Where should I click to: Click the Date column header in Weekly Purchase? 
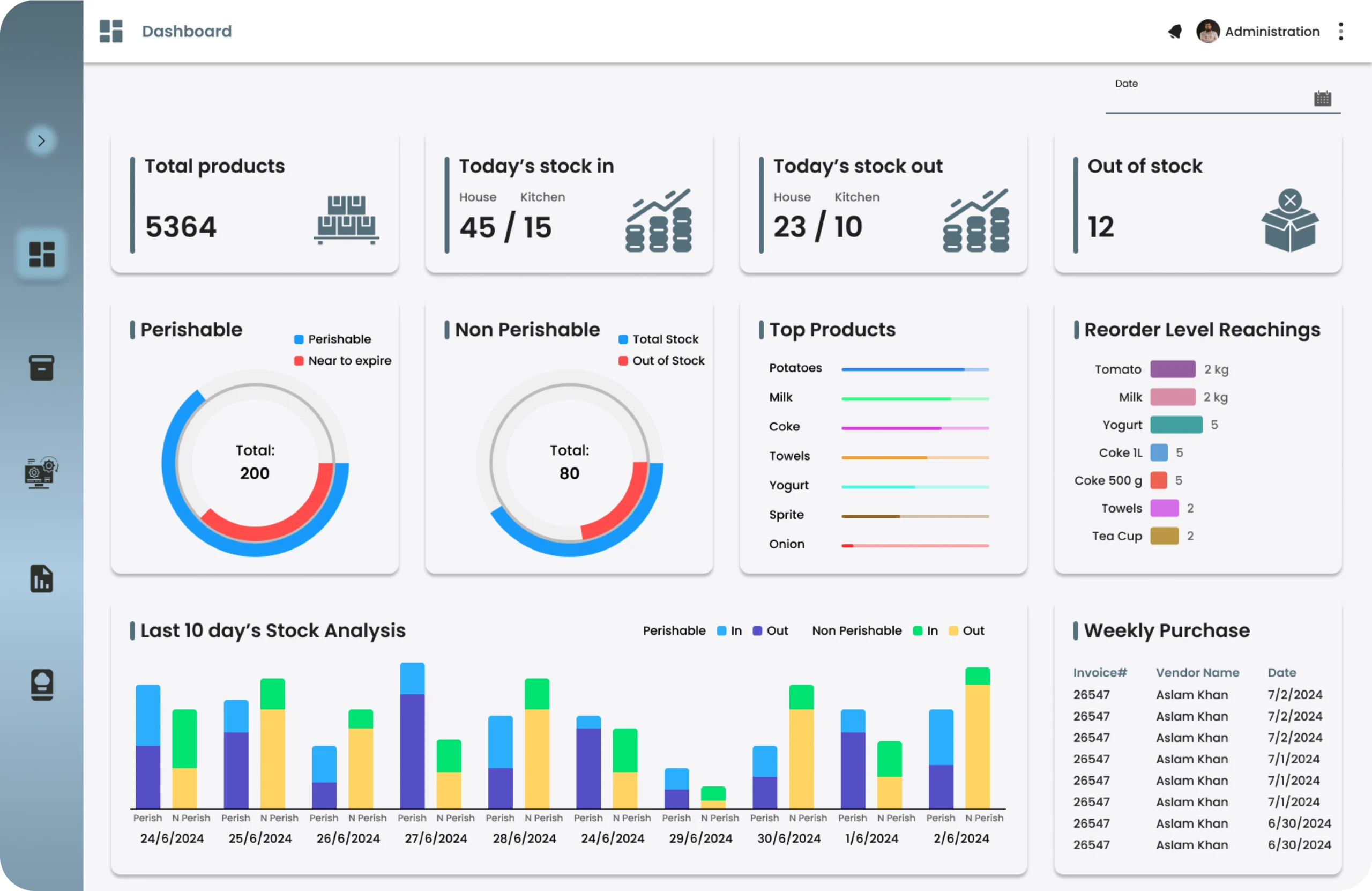pyautogui.click(x=1281, y=672)
